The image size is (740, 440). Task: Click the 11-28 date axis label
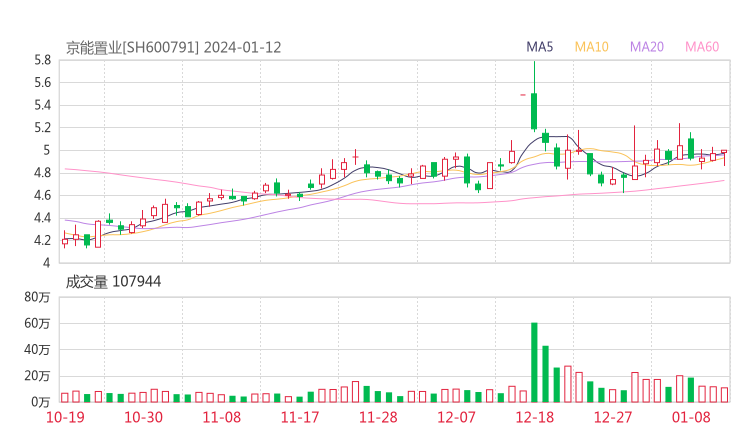point(378,417)
